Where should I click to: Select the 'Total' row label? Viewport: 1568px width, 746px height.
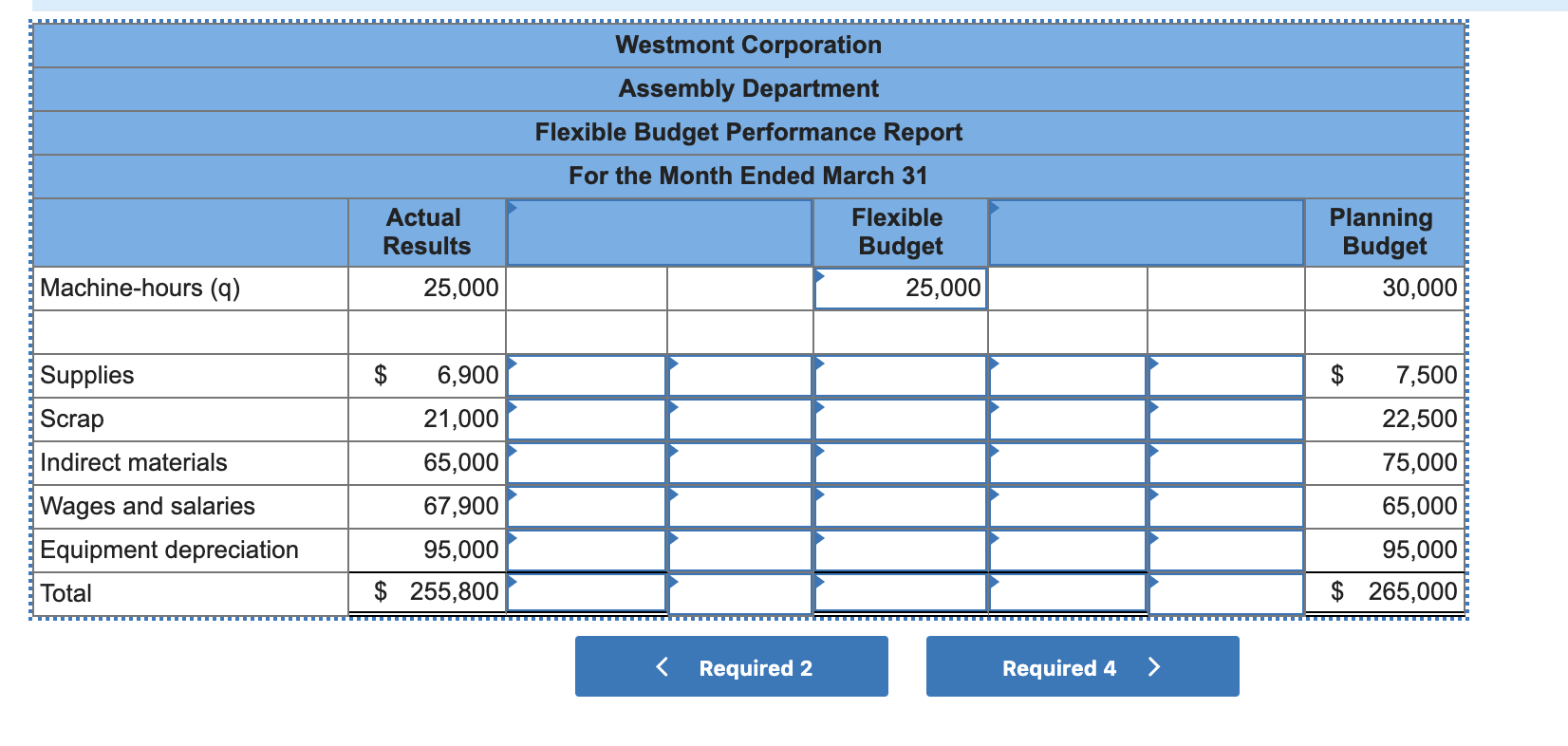pos(66,593)
